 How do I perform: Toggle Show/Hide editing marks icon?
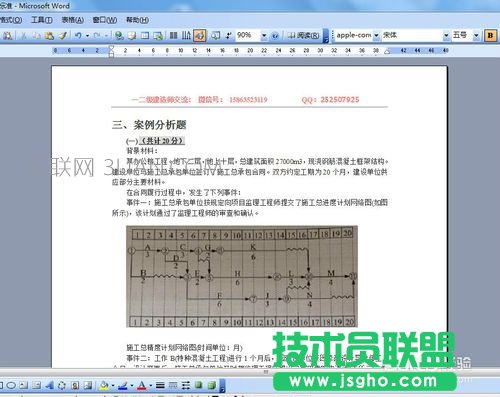(229, 35)
